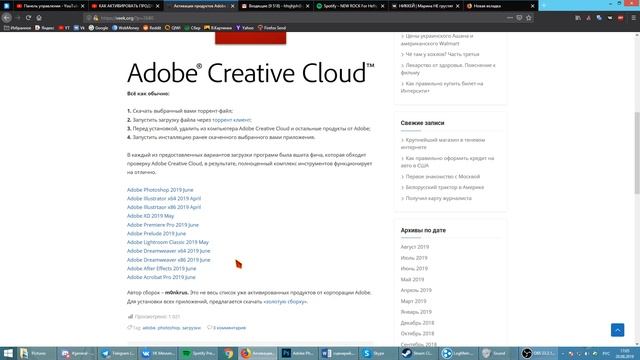Open the Reddit bookmark
Screen dimensions: 640x360
click(x=152, y=28)
